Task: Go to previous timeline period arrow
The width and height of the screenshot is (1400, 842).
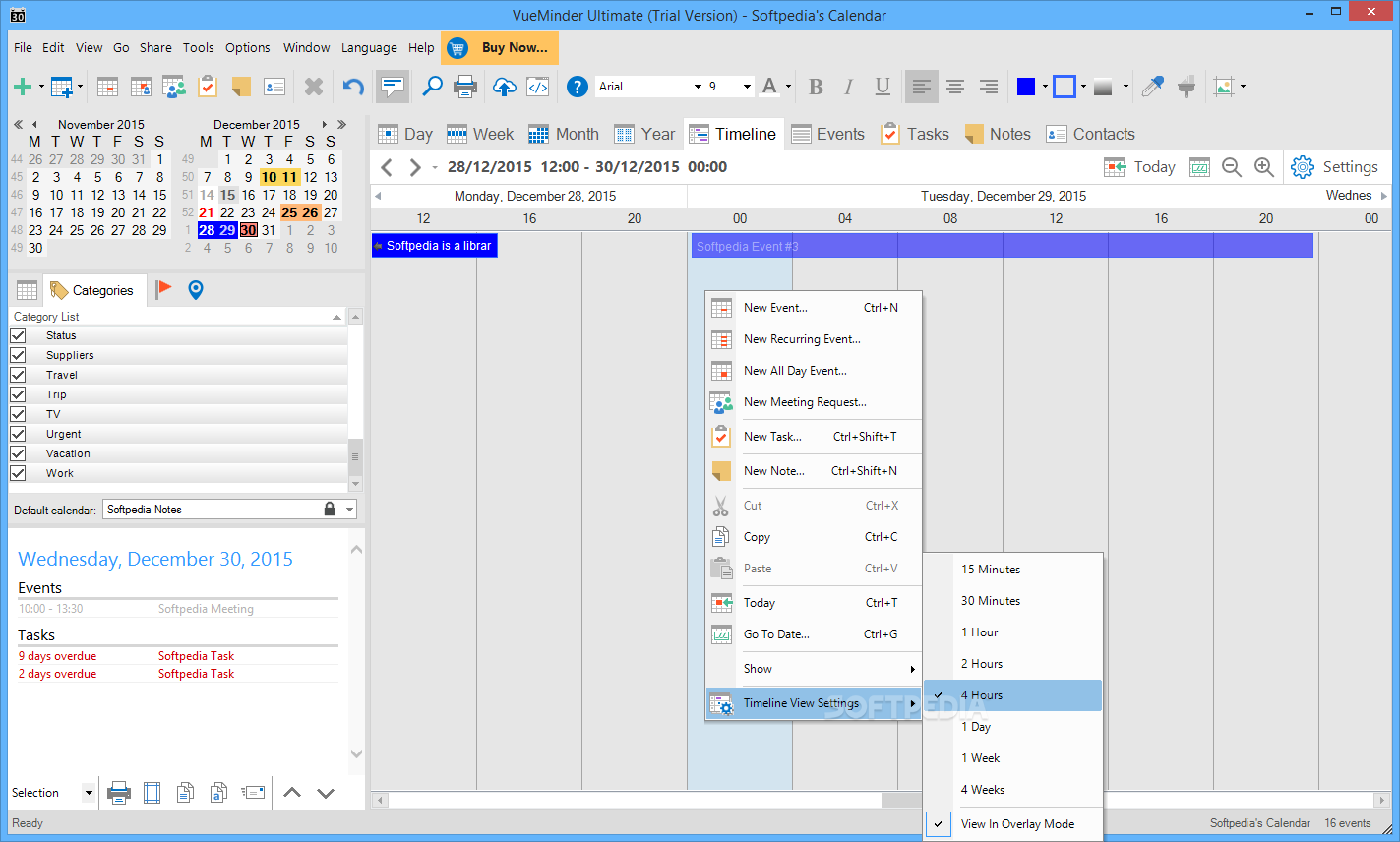Action: tap(387, 167)
